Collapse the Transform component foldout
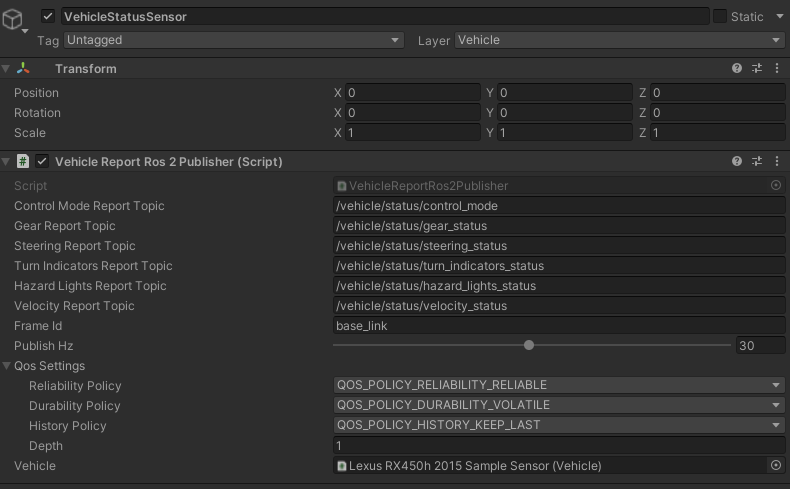The height and width of the screenshot is (489, 790). click(x=6, y=68)
